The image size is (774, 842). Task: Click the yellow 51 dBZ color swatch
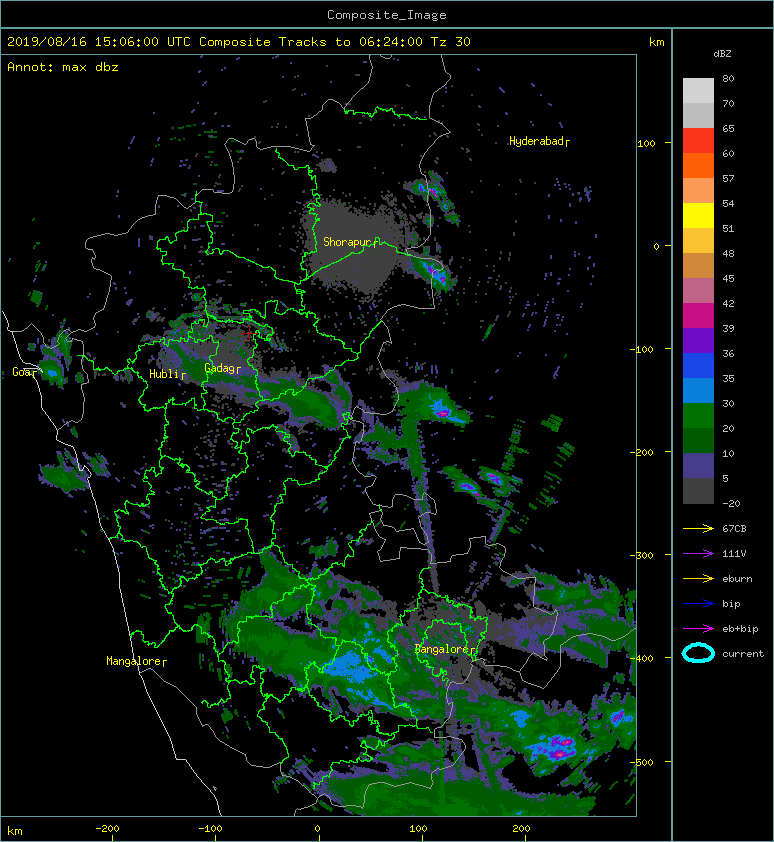coord(698,216)
